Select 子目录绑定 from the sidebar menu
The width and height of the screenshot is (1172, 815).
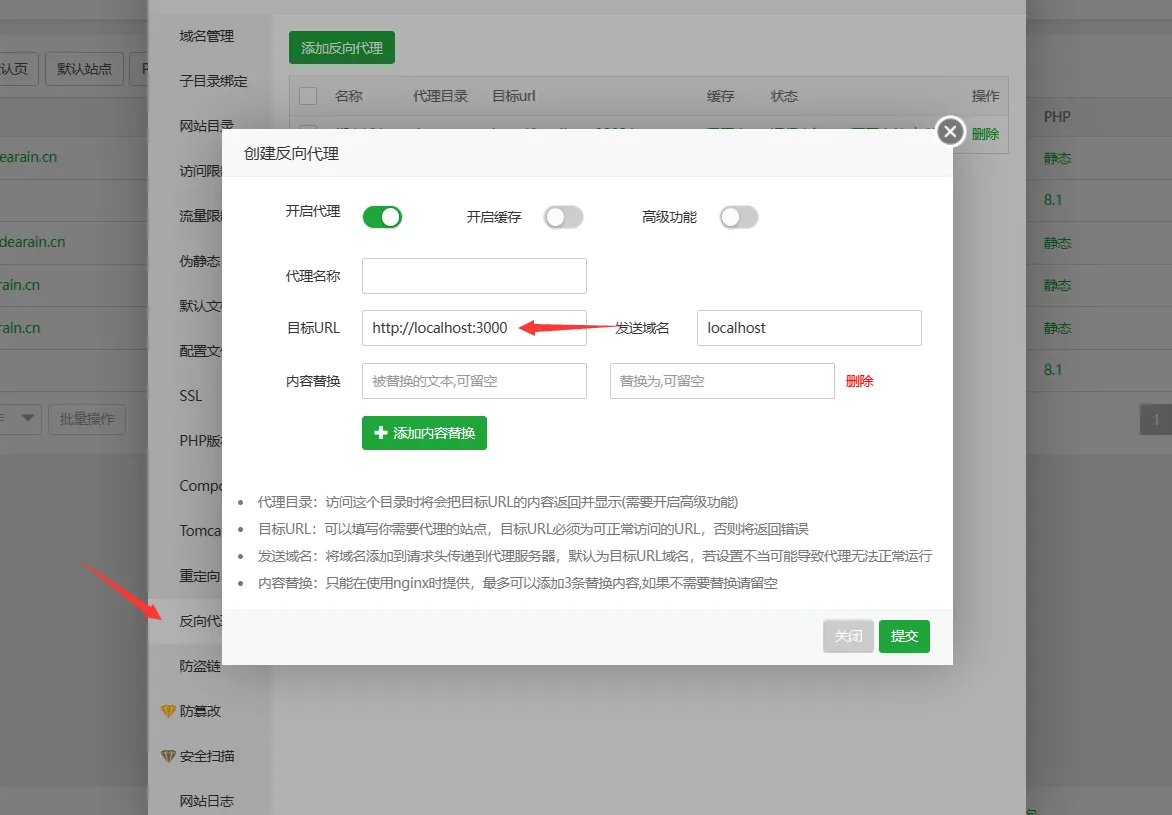click(213, 81)
